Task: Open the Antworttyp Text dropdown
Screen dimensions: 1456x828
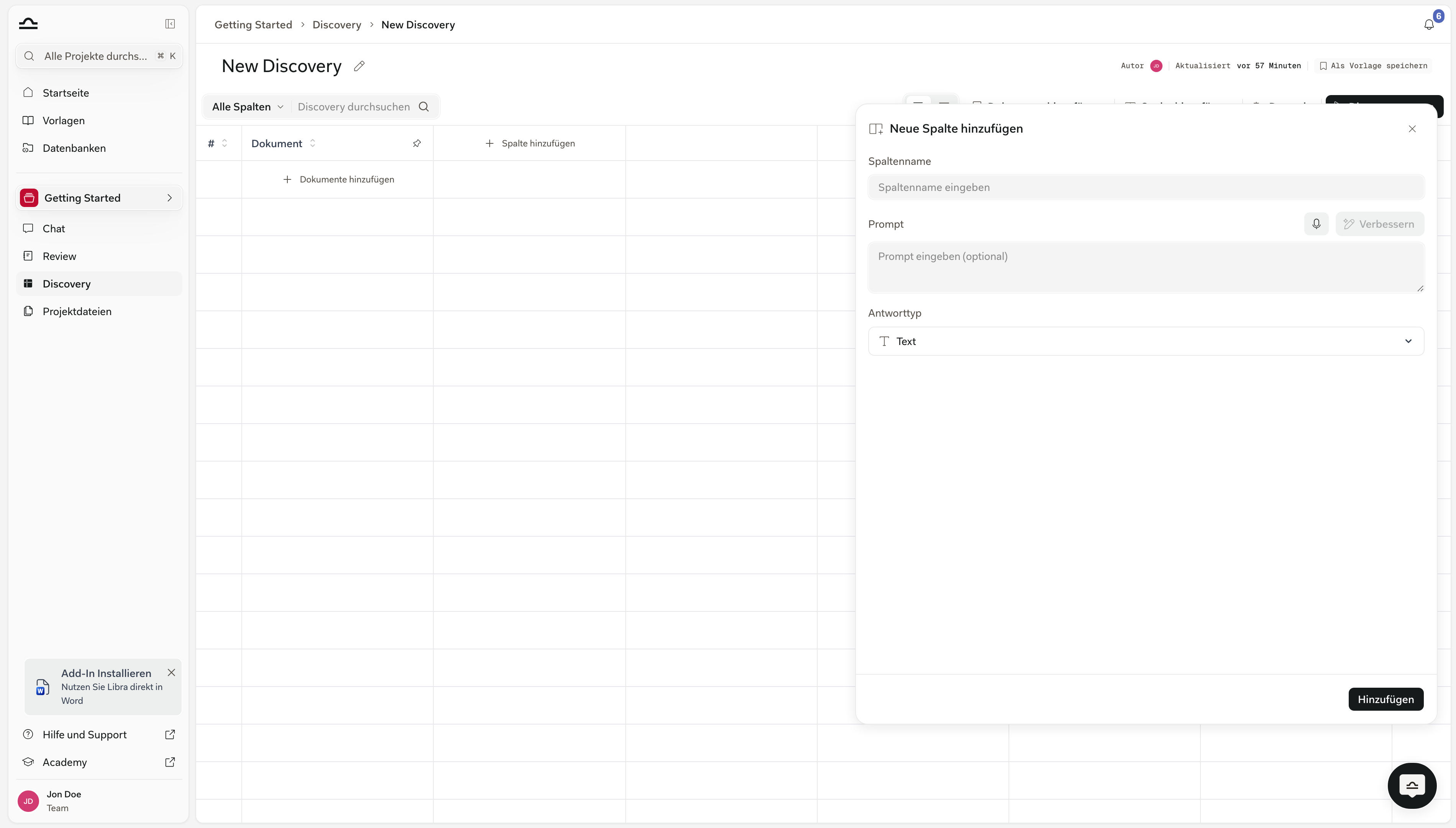Action: click(1146, 341)
